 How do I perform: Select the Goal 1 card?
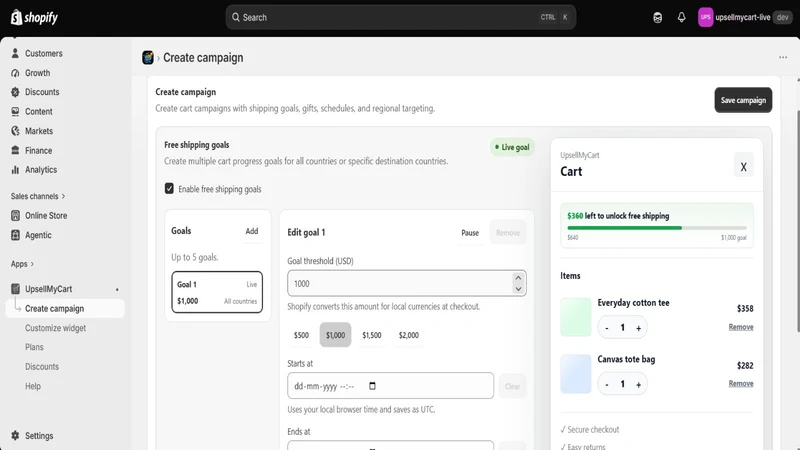217,292
